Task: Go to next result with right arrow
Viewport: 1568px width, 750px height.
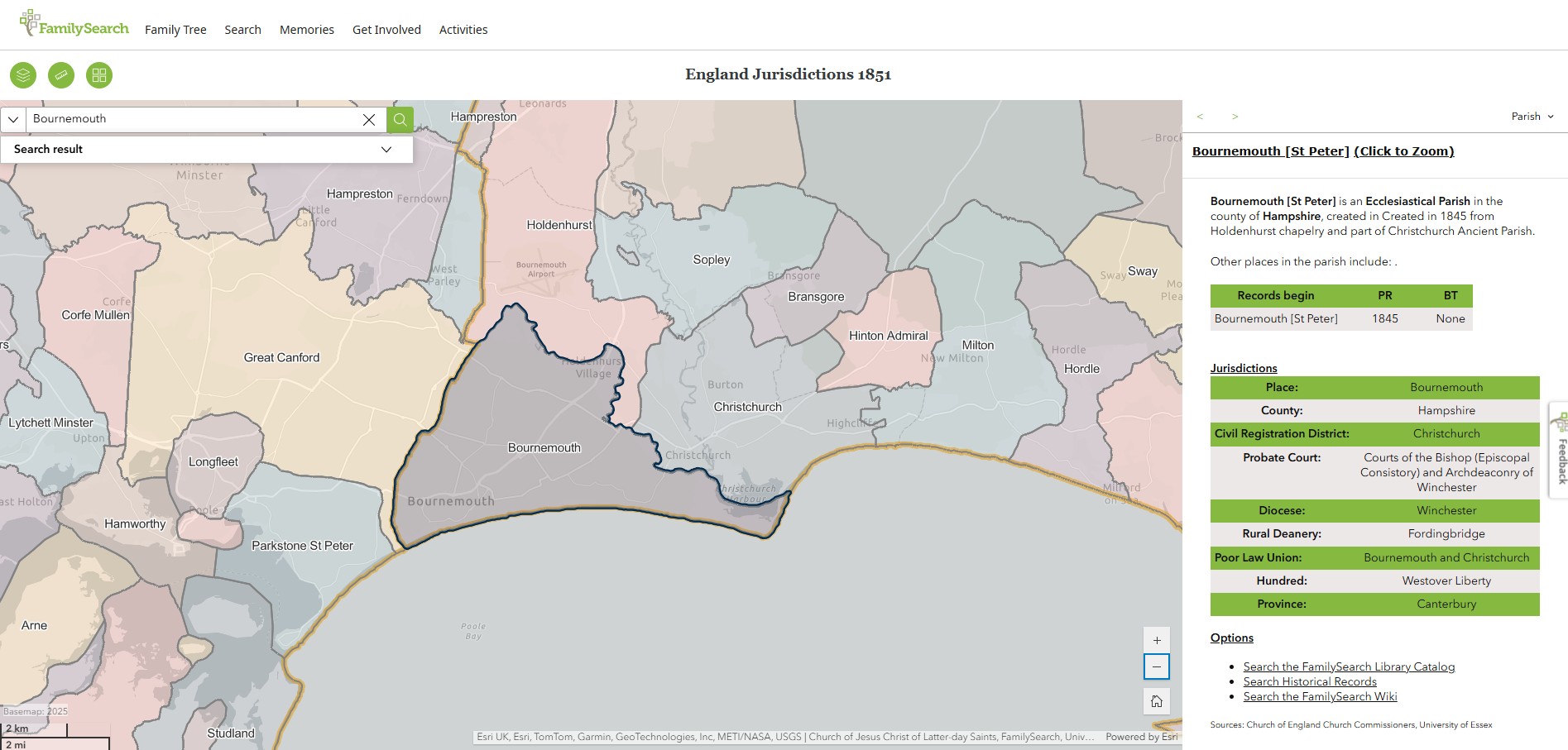Action: pos(1235,117)
